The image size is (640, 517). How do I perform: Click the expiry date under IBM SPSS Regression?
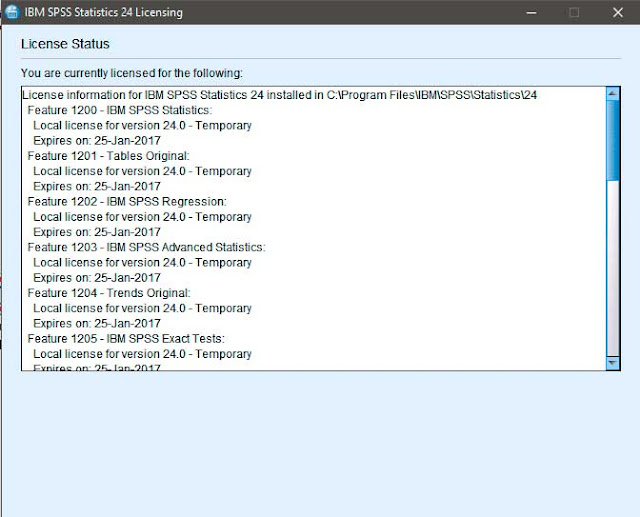[x=97, y=232]
